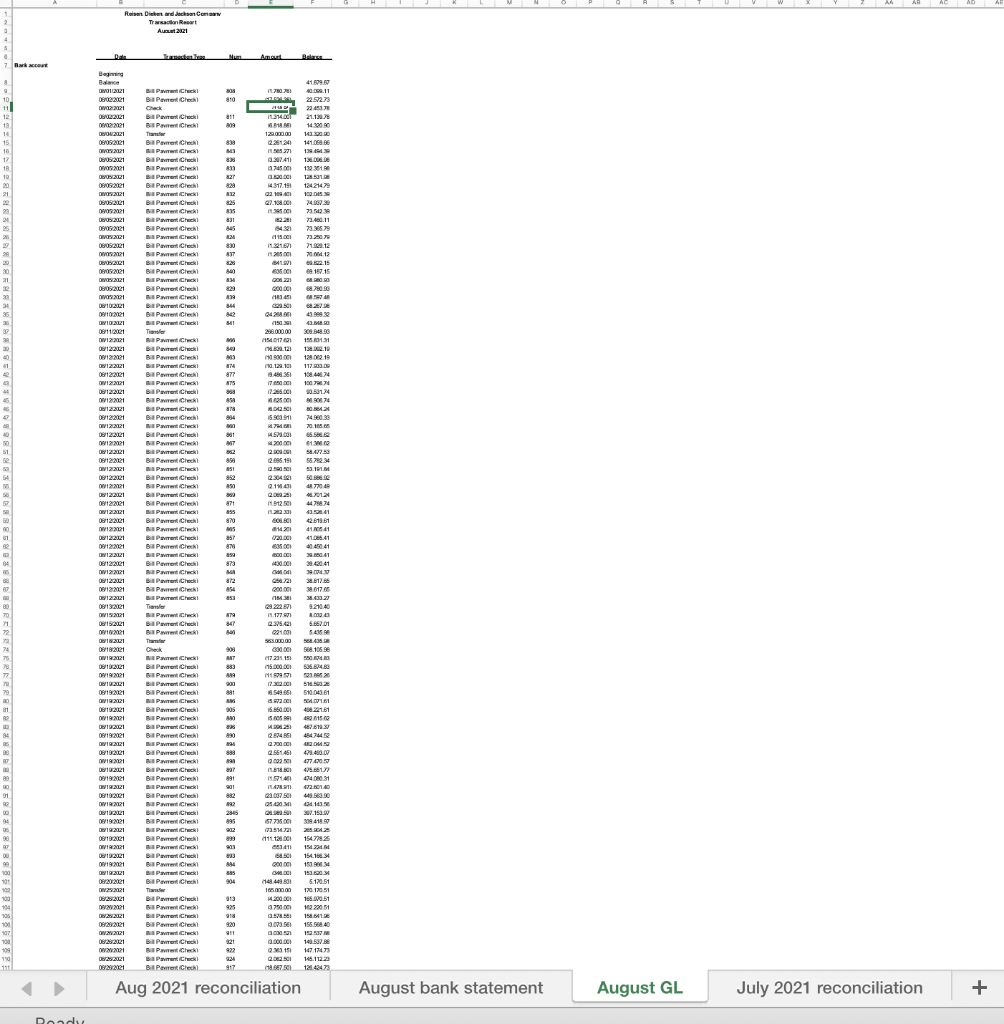Click check number 913 in row 103

click(231, 899)
